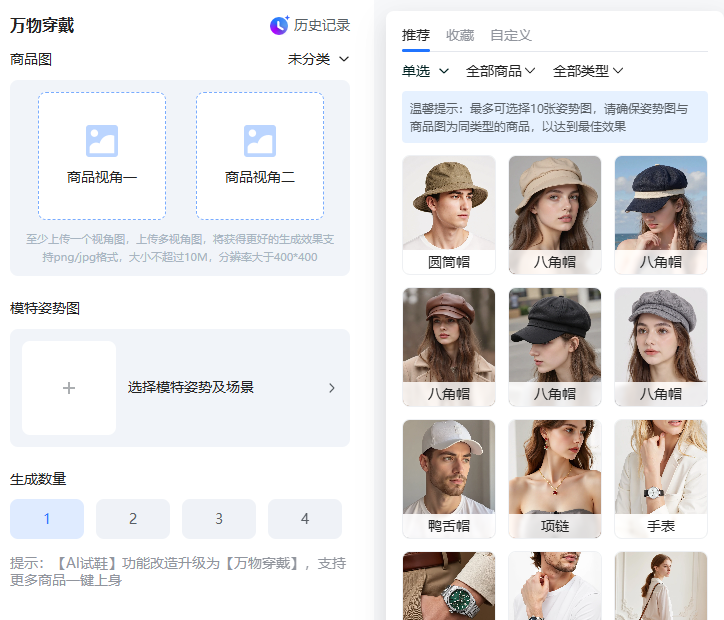The height and width of the screenshot is (620, 724).
Task: Choose the 鸭舌帽 model pose thumbnail
Action: pyautogui.click(x=449, y=478)
